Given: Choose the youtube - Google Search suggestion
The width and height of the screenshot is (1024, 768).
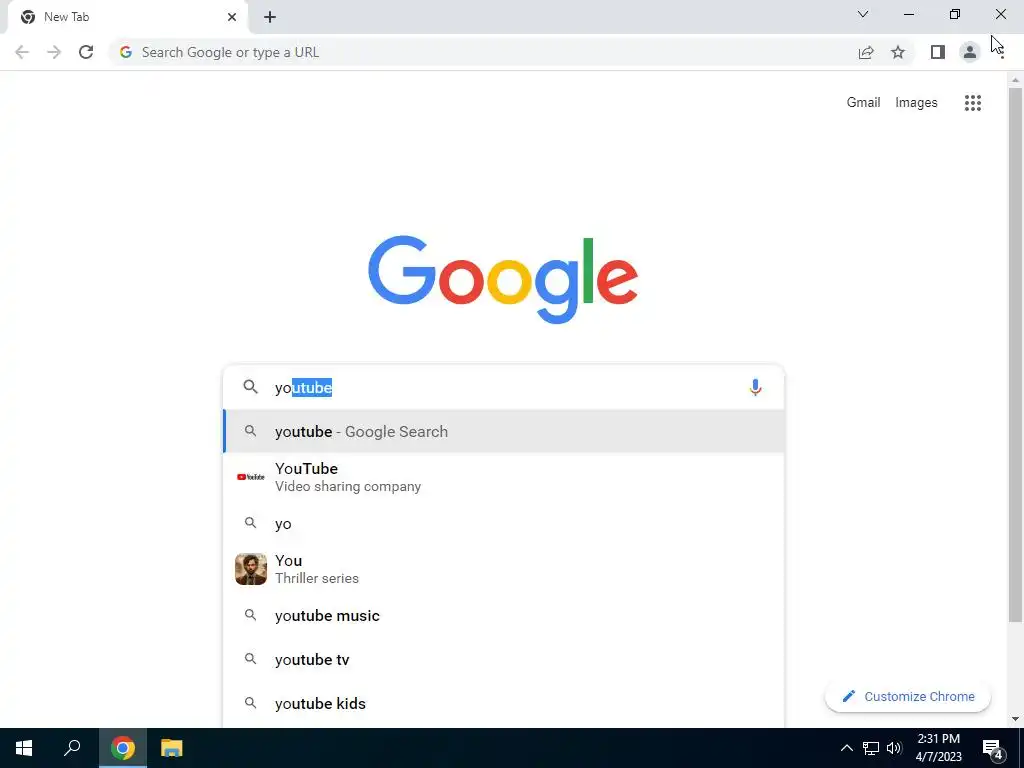Looking at the screenshot, I should coord(504,432).
